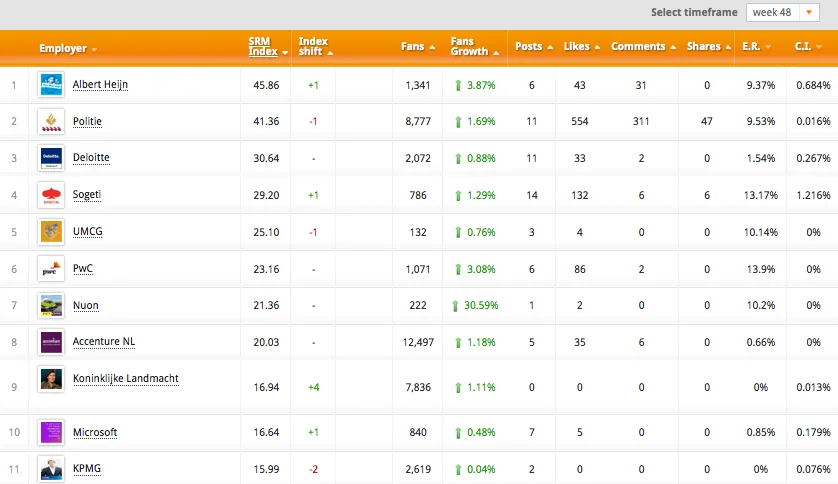The height and width of the screenshot is (484, 838).
Task: Sort by Fans column header
Action: pyautogui.click(x=418, y=46)
